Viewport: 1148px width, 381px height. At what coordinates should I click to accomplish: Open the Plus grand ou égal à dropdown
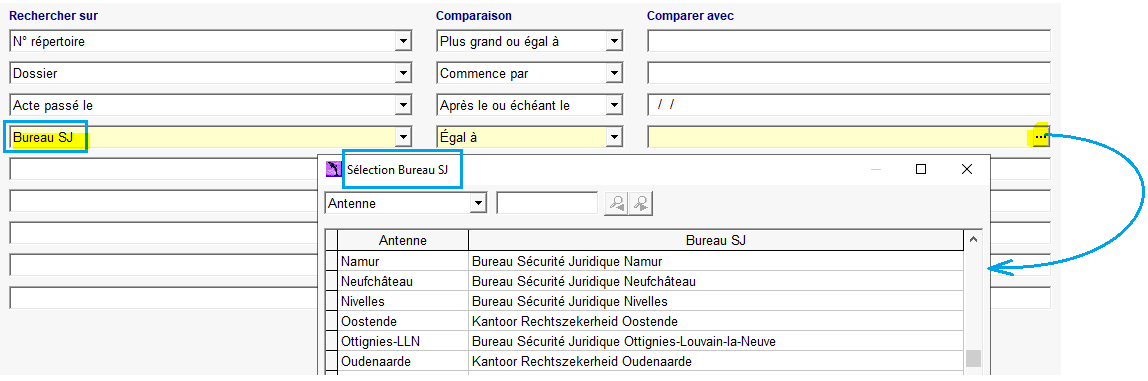pos(614,42)
